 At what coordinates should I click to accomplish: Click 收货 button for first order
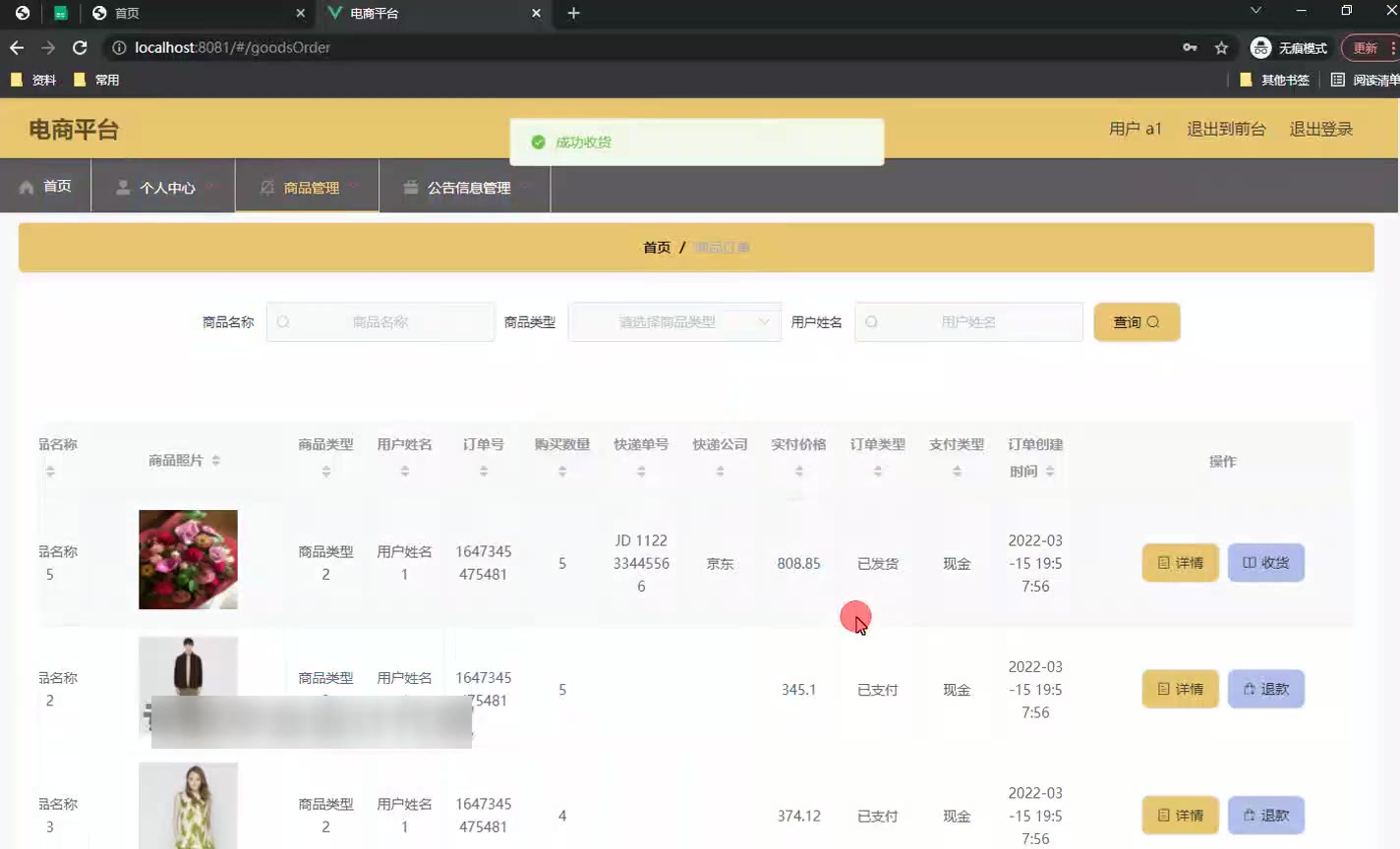[x=1265, y=563]
